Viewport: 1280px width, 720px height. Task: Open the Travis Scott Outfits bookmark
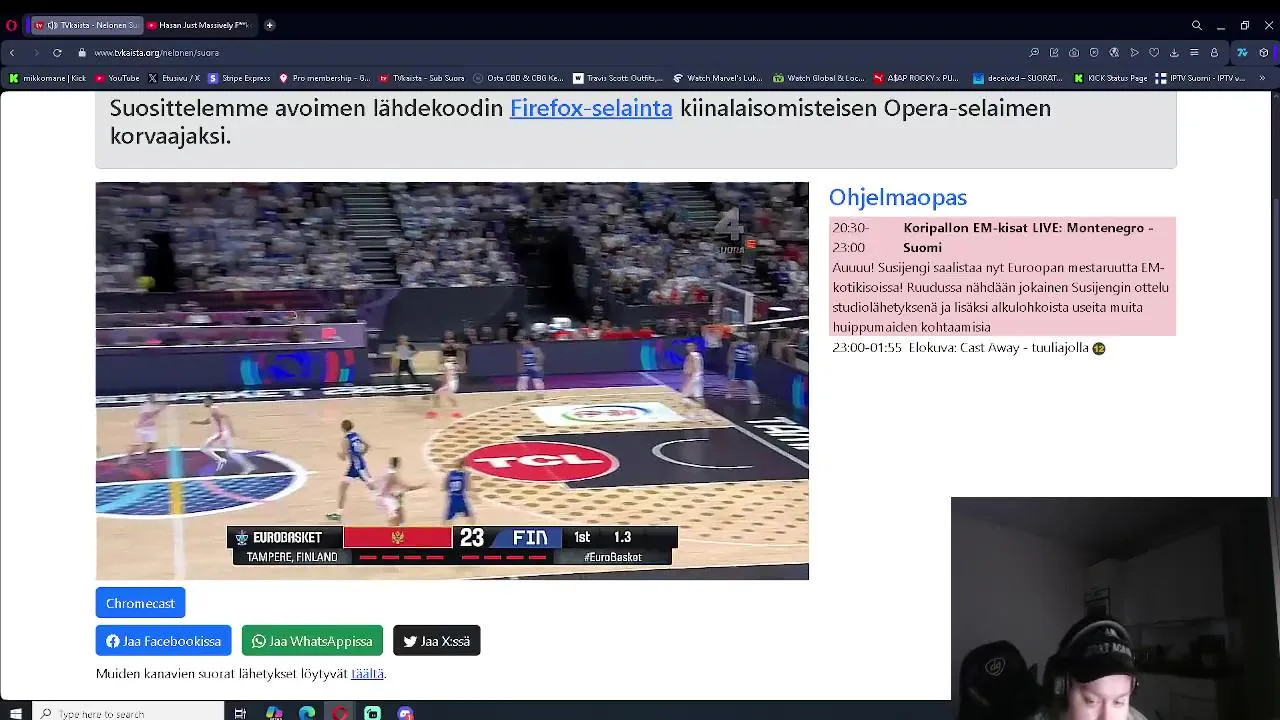618,78
